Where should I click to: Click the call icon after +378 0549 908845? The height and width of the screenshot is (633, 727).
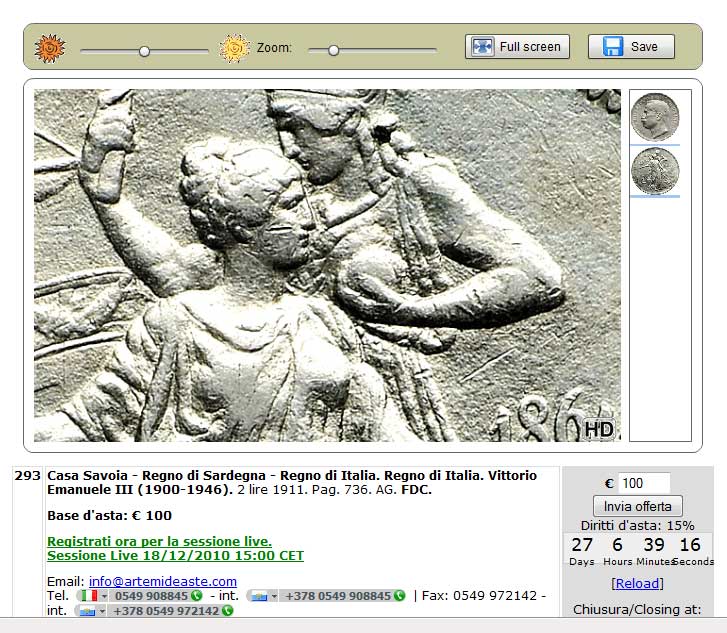(399, 596)
